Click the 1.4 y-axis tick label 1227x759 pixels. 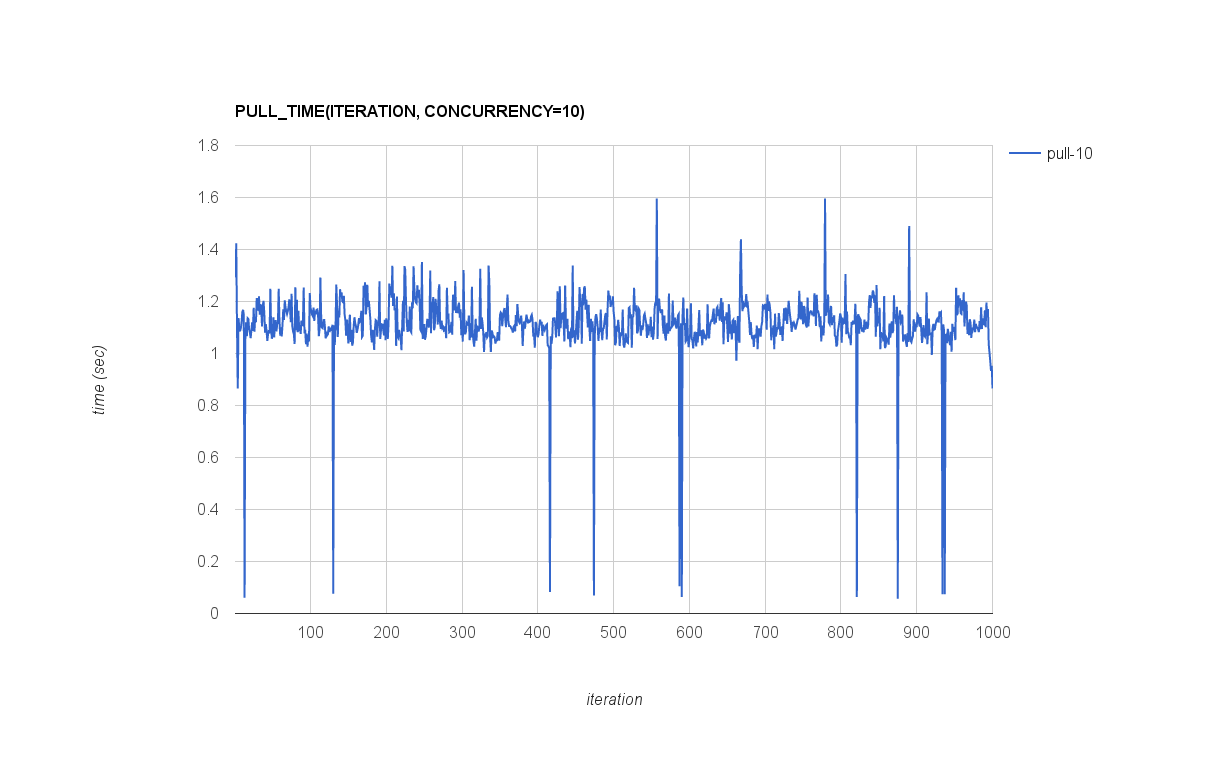208,249
